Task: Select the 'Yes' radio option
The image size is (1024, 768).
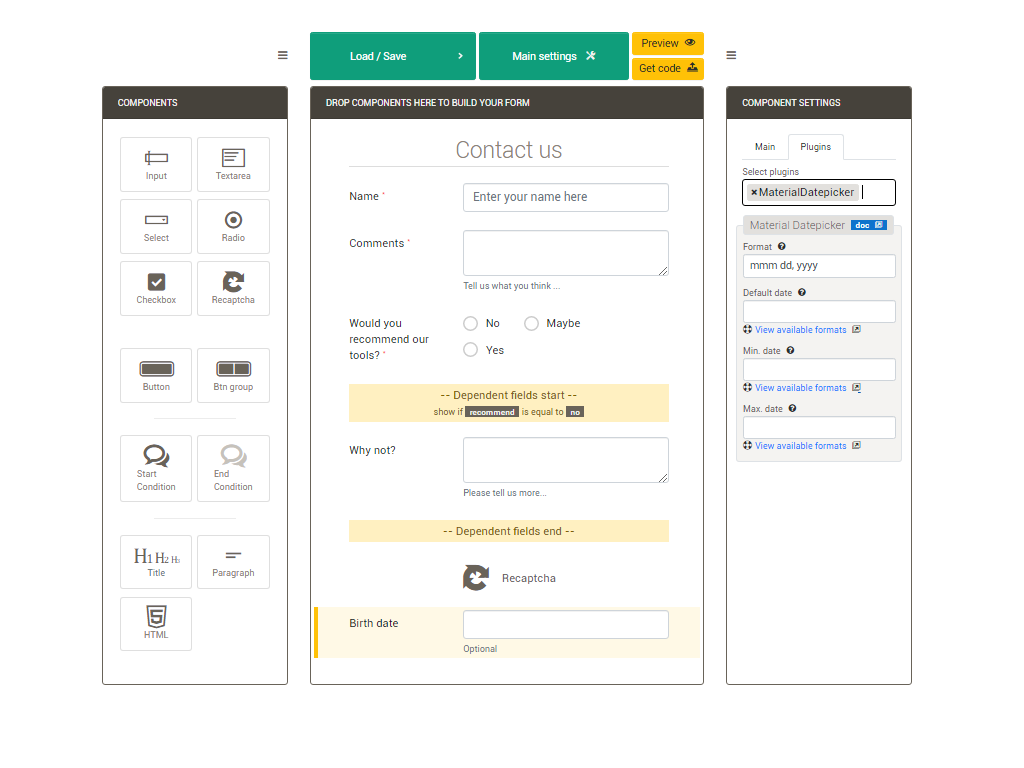Action: pos(471,350)
